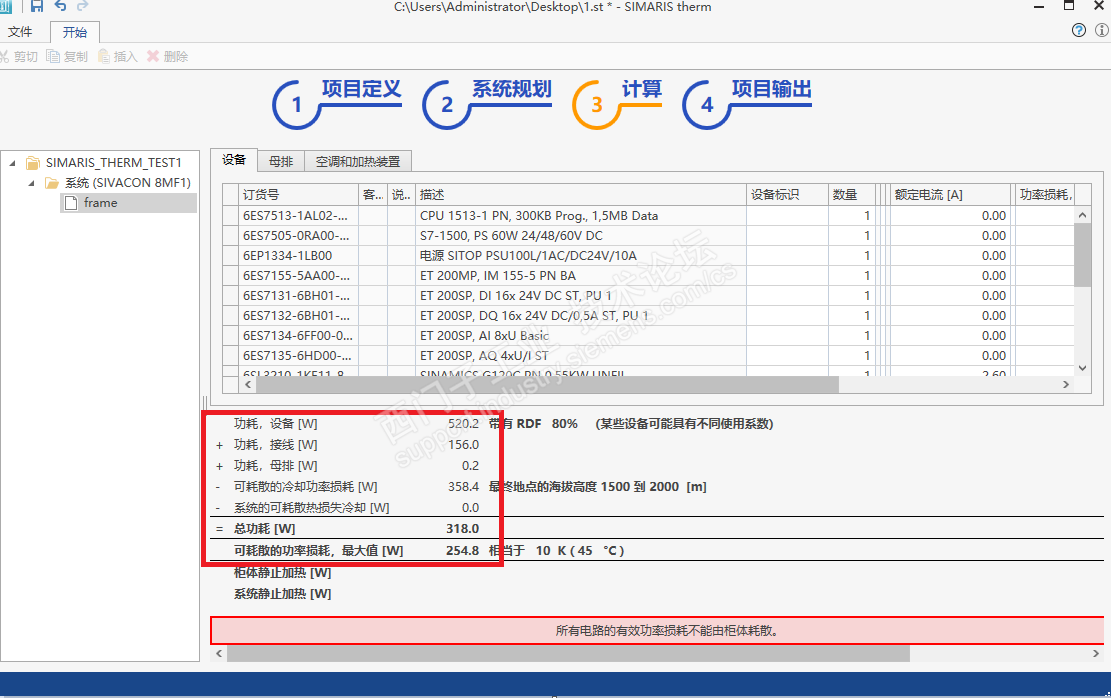1111x698 pixels.
Task: Select the 开始 ribbon tab
Action: pyautogui.click(x=74, y=32)
